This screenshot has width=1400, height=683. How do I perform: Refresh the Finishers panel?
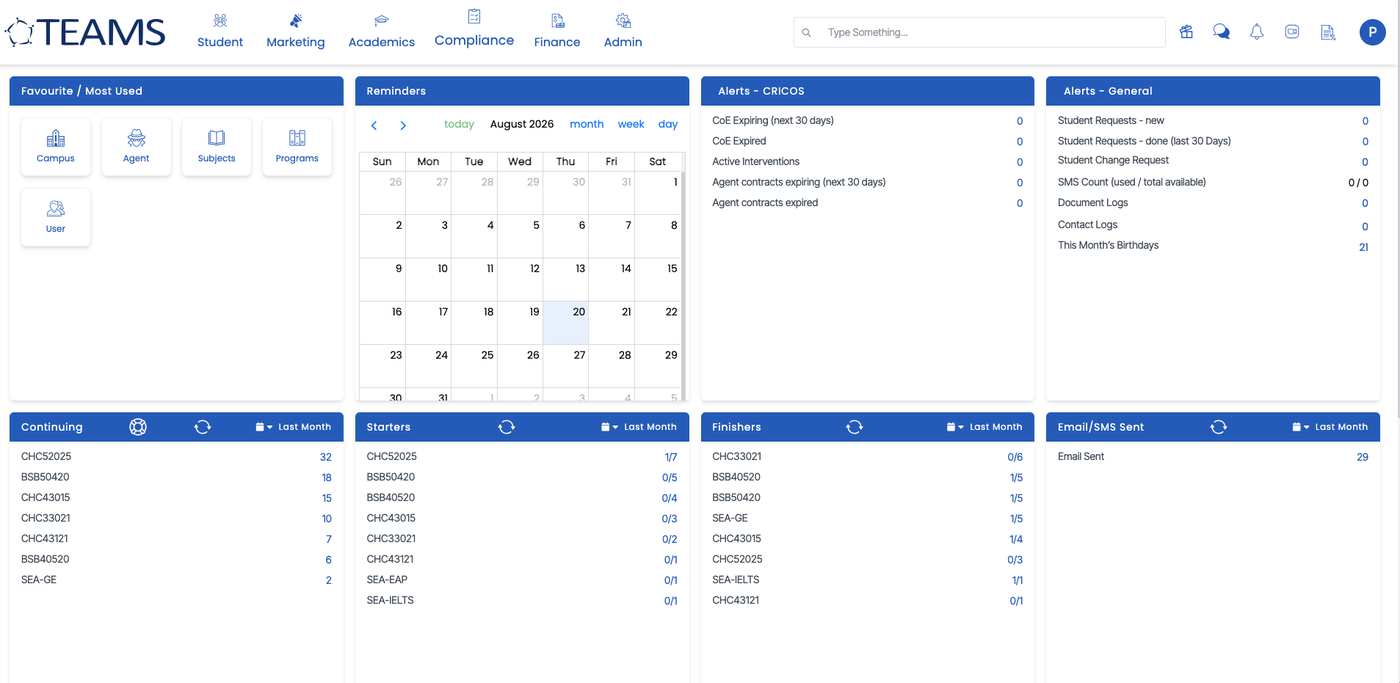point(854,427)
